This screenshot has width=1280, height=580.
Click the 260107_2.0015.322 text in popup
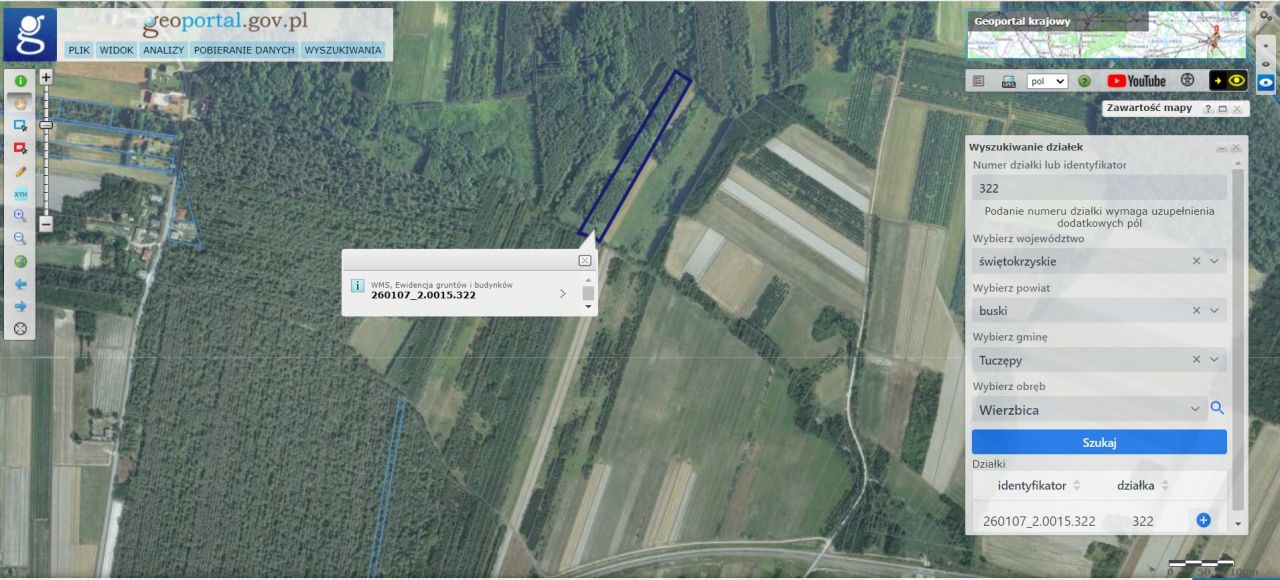click(x=423, y=295)
